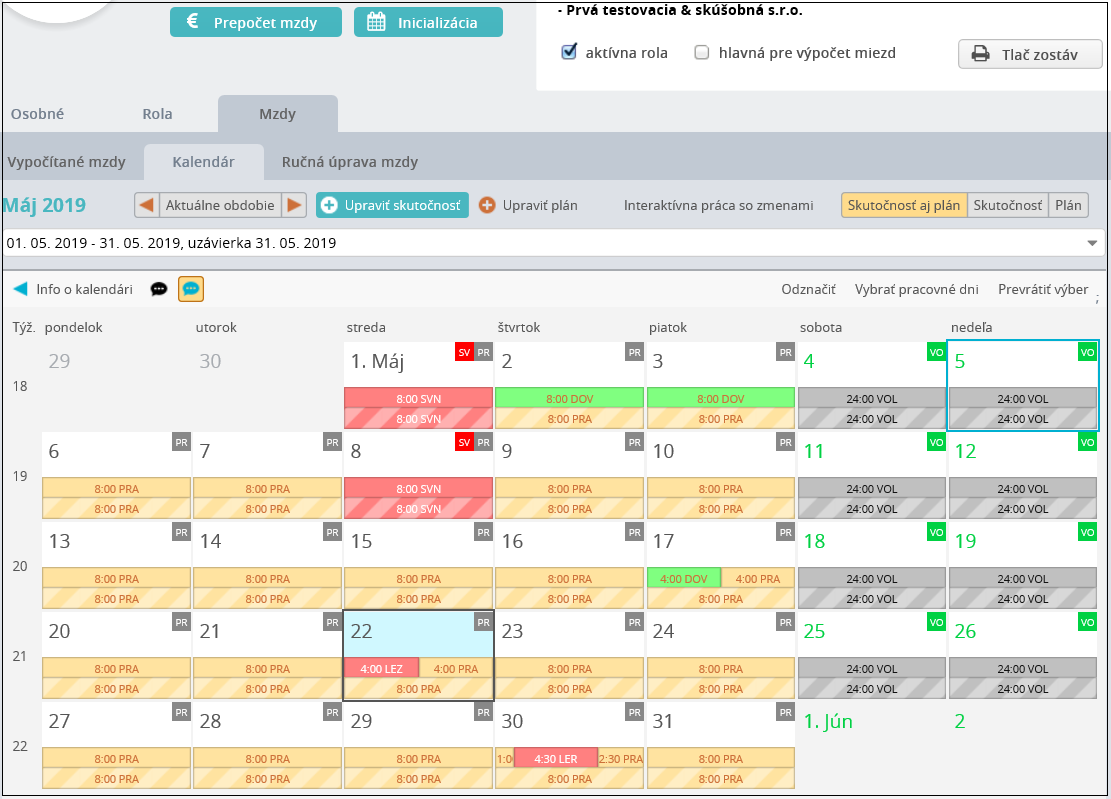This screenshot has height=799, width=1111.
Task: Switch to Ručná úprava mzdy tab
Action: 349,162
